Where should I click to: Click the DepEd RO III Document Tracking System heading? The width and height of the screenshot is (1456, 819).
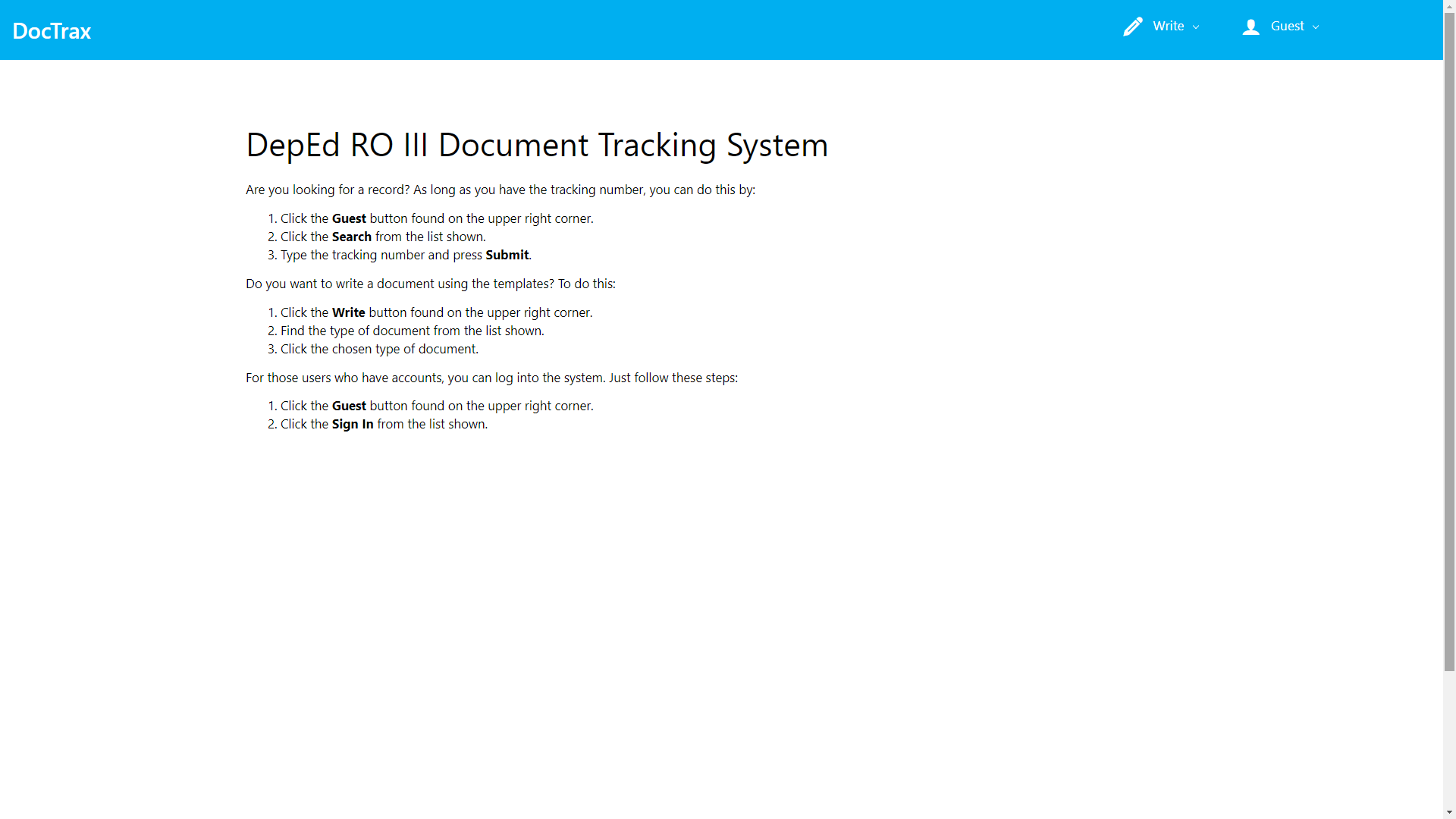pyautogui.click(x=536, y=145)
